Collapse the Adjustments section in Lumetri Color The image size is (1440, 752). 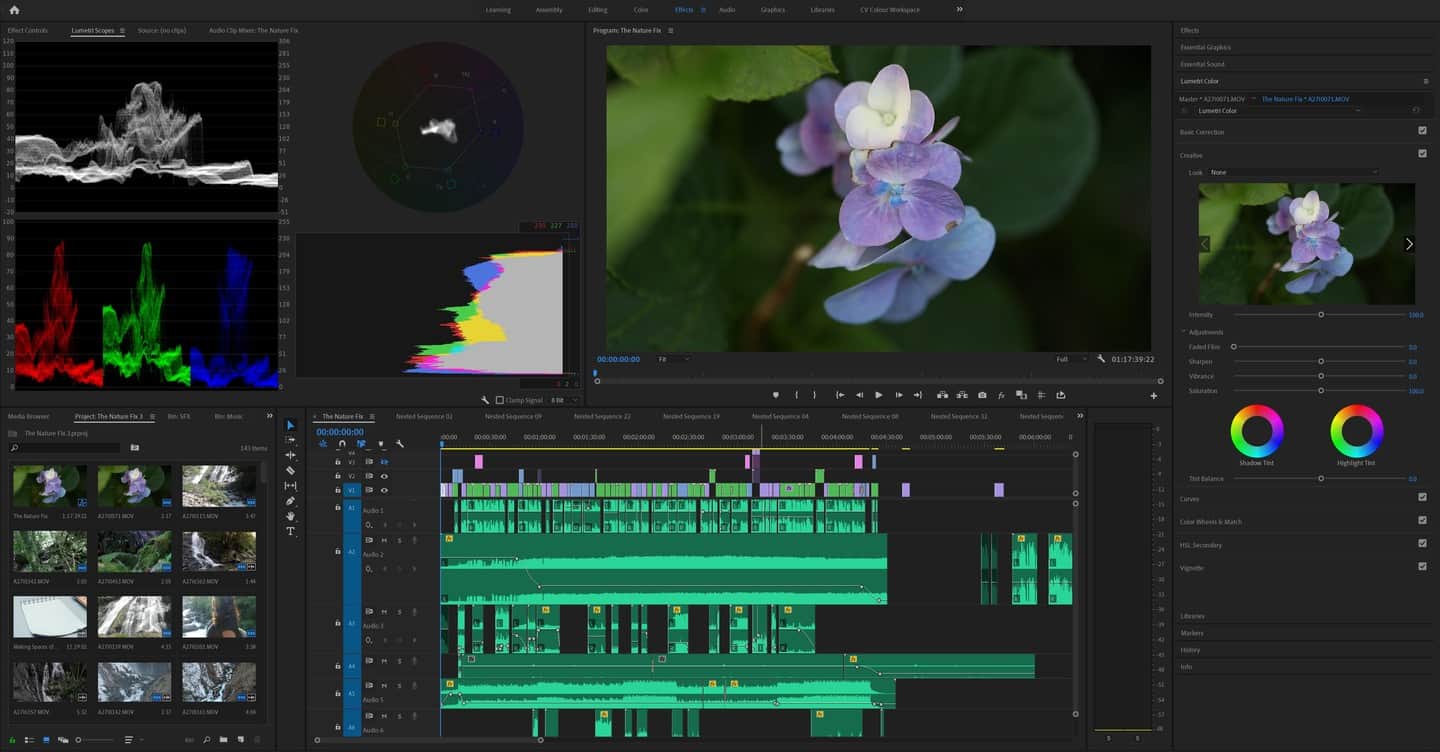[1185, 331]
